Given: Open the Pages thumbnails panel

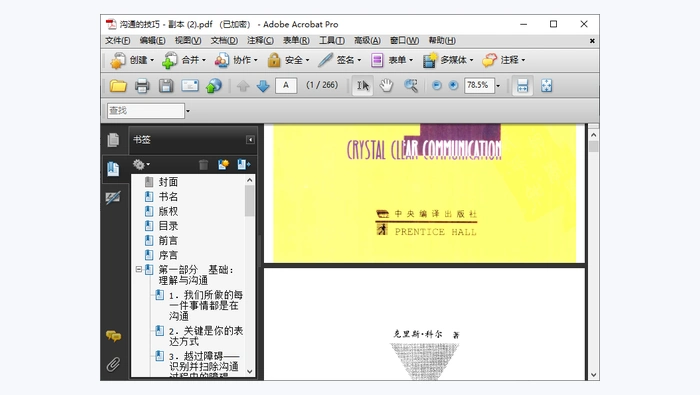Looking at the screenshot, I should pos(113,140).
